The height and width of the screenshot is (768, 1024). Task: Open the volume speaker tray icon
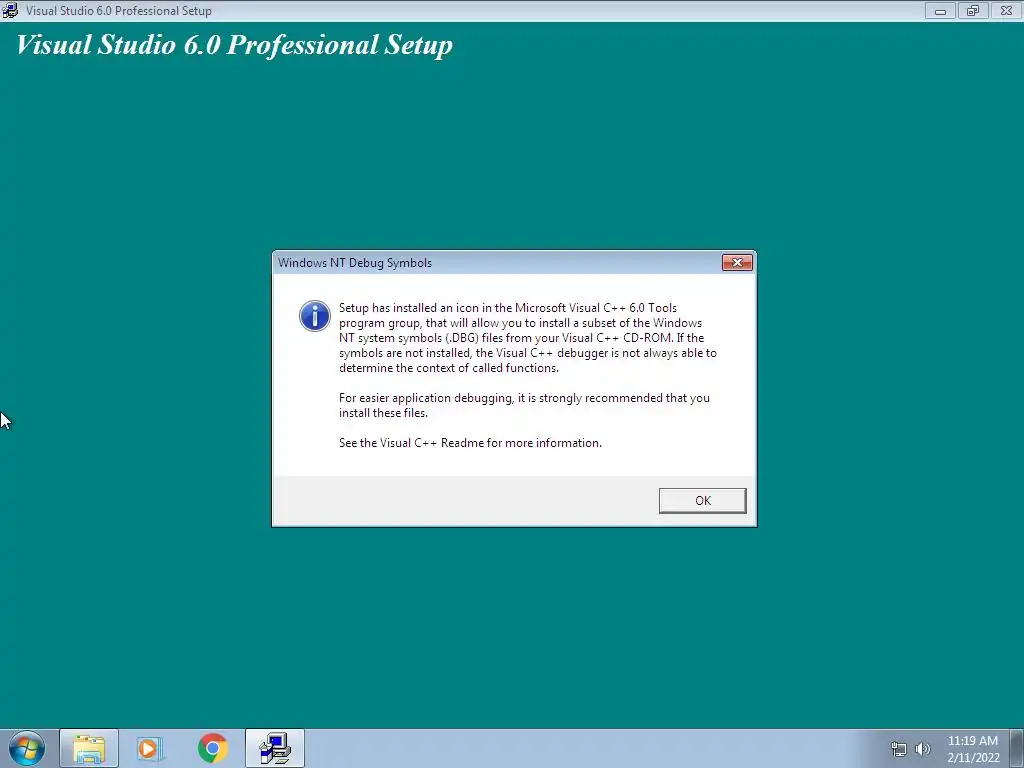pos(922,749)
